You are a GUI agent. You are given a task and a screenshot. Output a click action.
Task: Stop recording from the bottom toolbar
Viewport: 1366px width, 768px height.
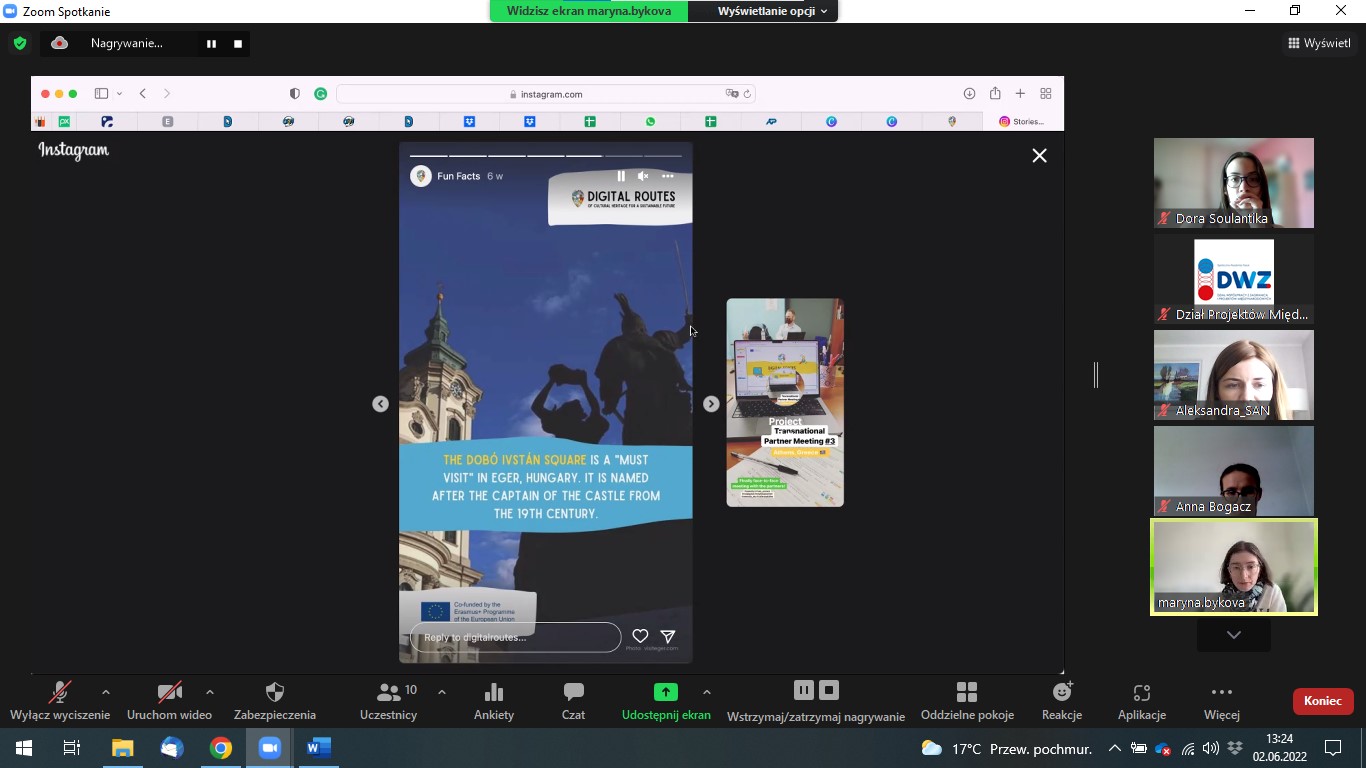pos(829,690)
